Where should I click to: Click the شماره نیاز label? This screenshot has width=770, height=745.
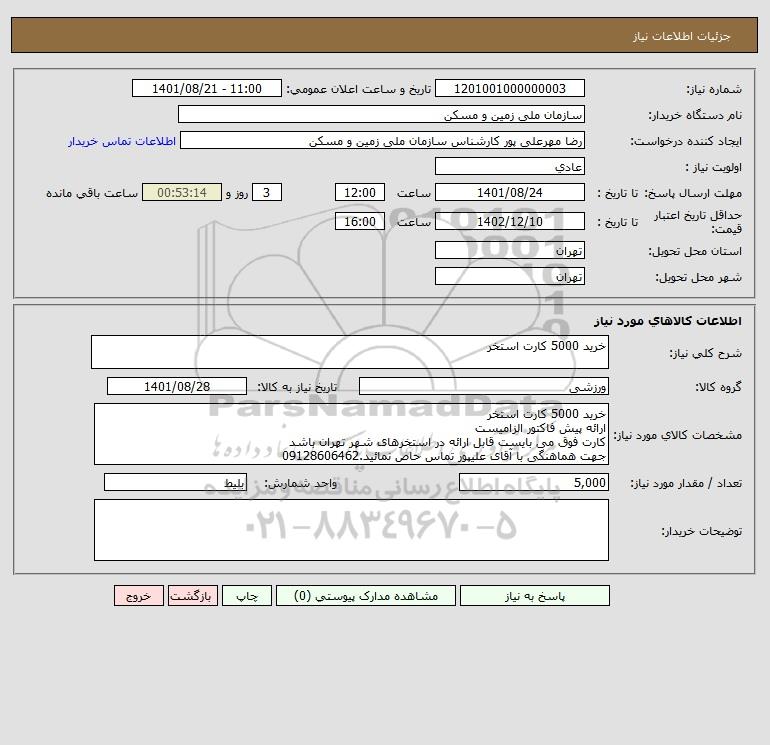click(714, 89)
